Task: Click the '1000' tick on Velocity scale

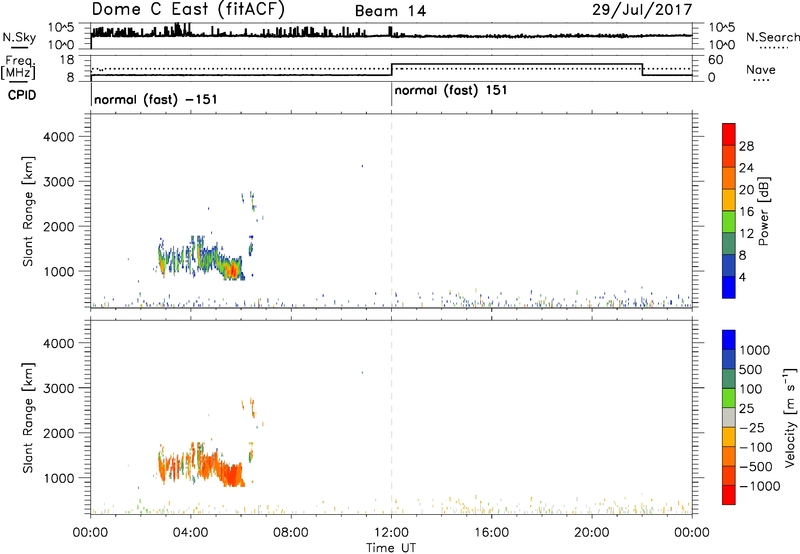Action: 755,350
